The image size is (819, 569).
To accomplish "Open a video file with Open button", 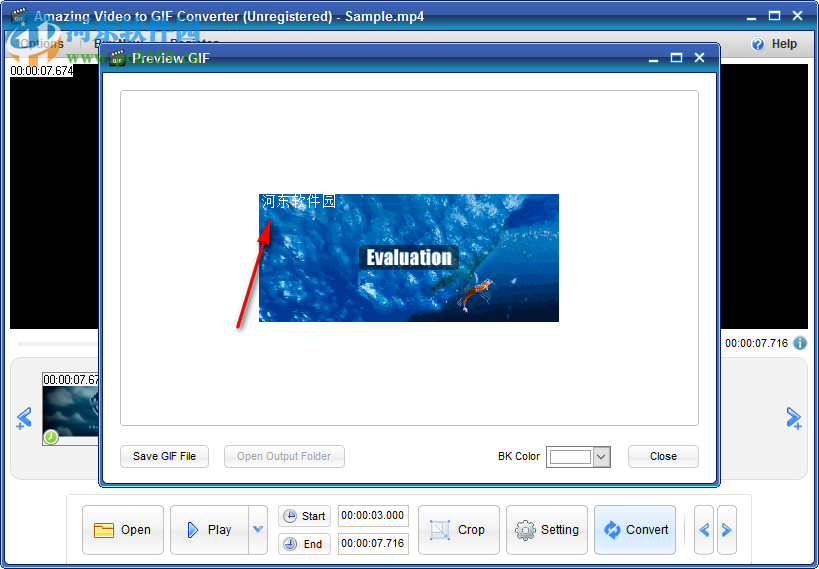I will pos(123,530).
